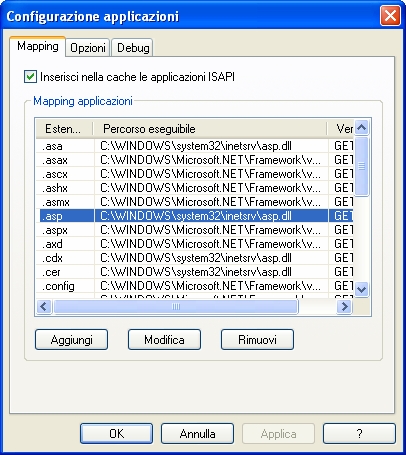406x455 pixels.
Task: Confirm with the OK button
Action: pyautogui.click(x=116, y=434)
